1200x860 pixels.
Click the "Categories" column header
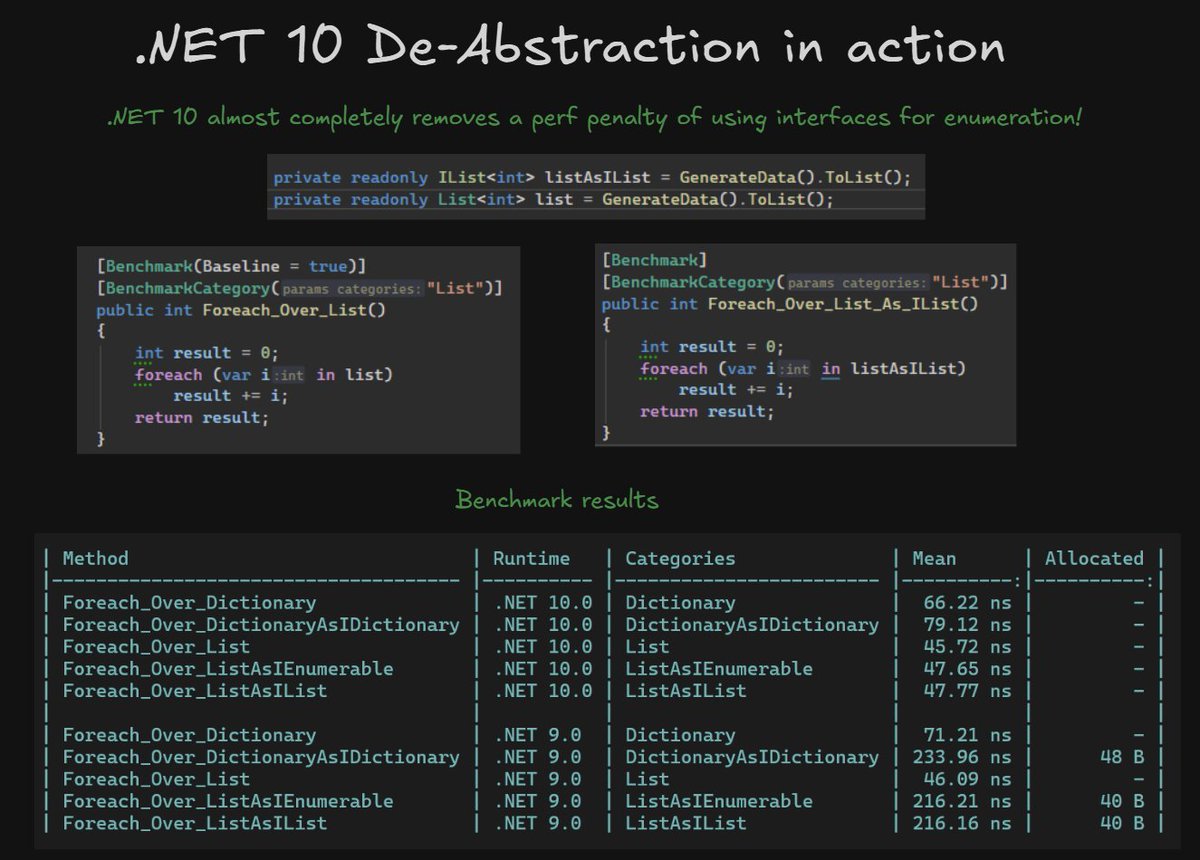680,558
